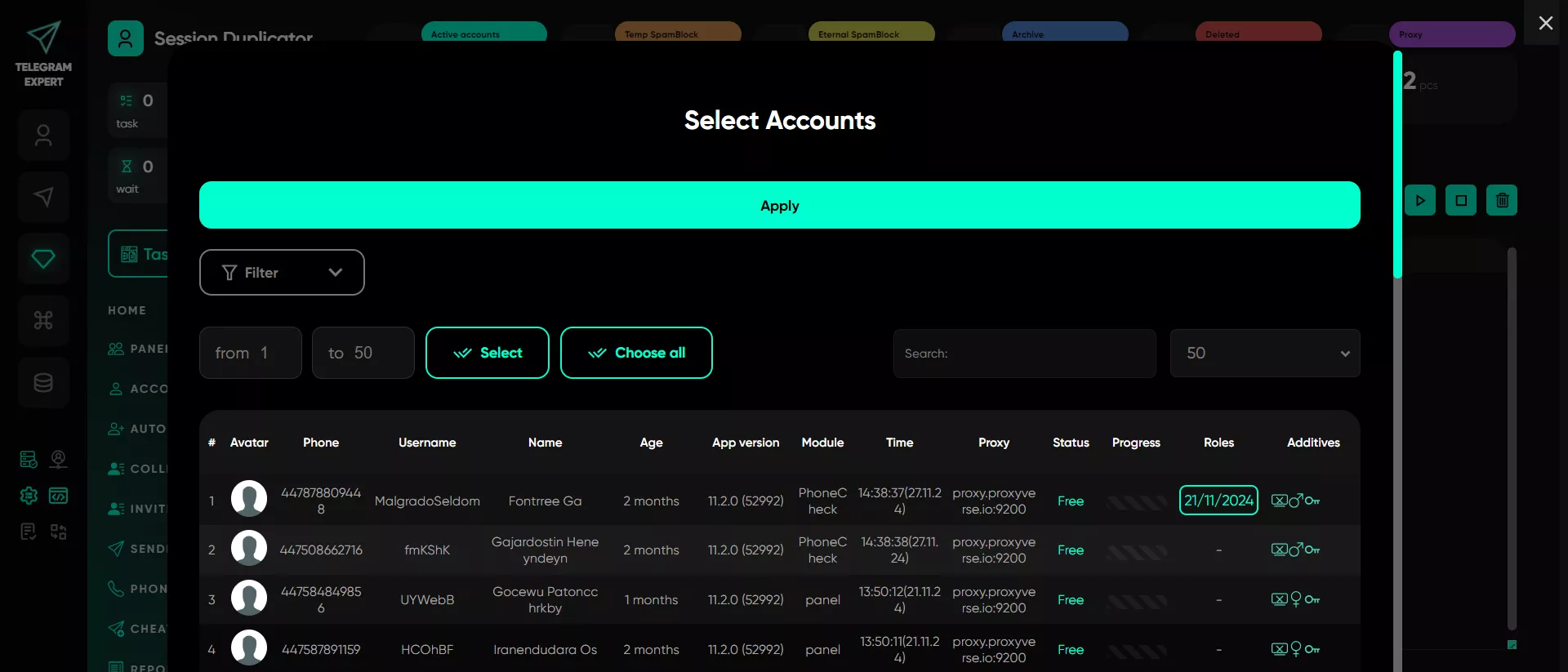Viewport: 1568px width, 672px height.
Task: Click the location-pin user small sidebar icon
Action: tap(58, 459)
